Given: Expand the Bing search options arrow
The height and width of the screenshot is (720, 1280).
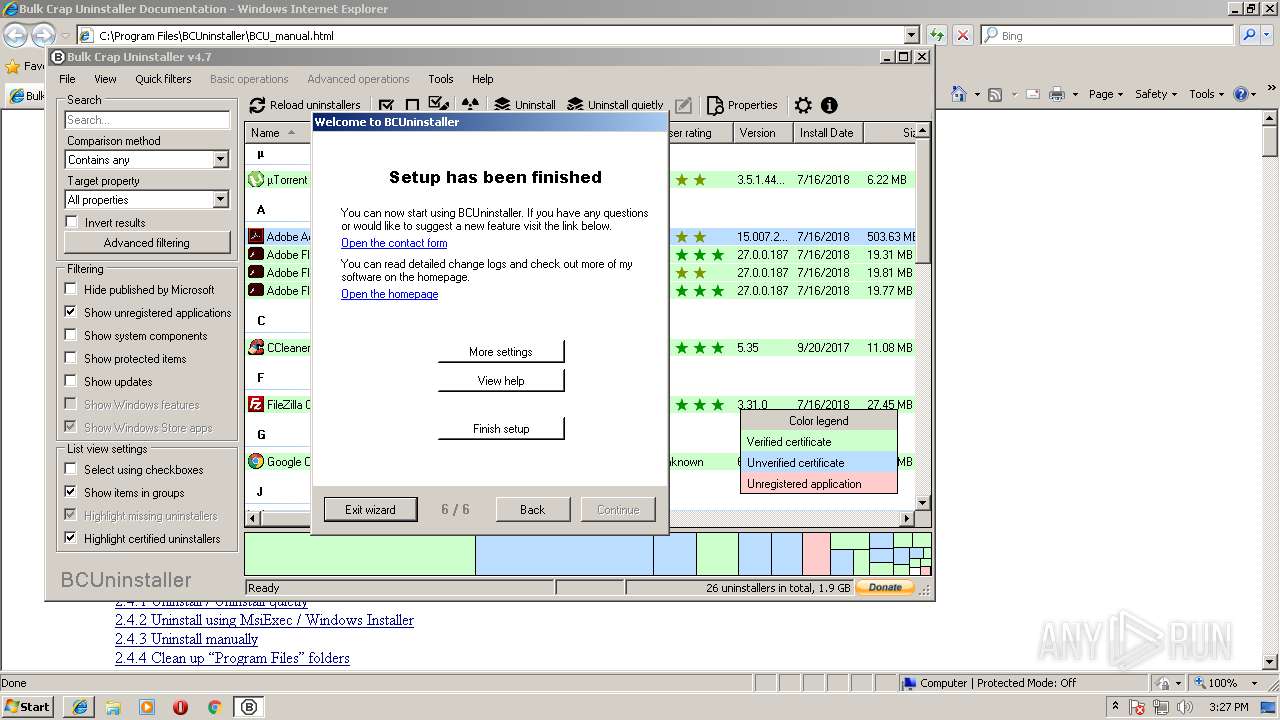Looking at the screenshot, I should pos(1267,35).
